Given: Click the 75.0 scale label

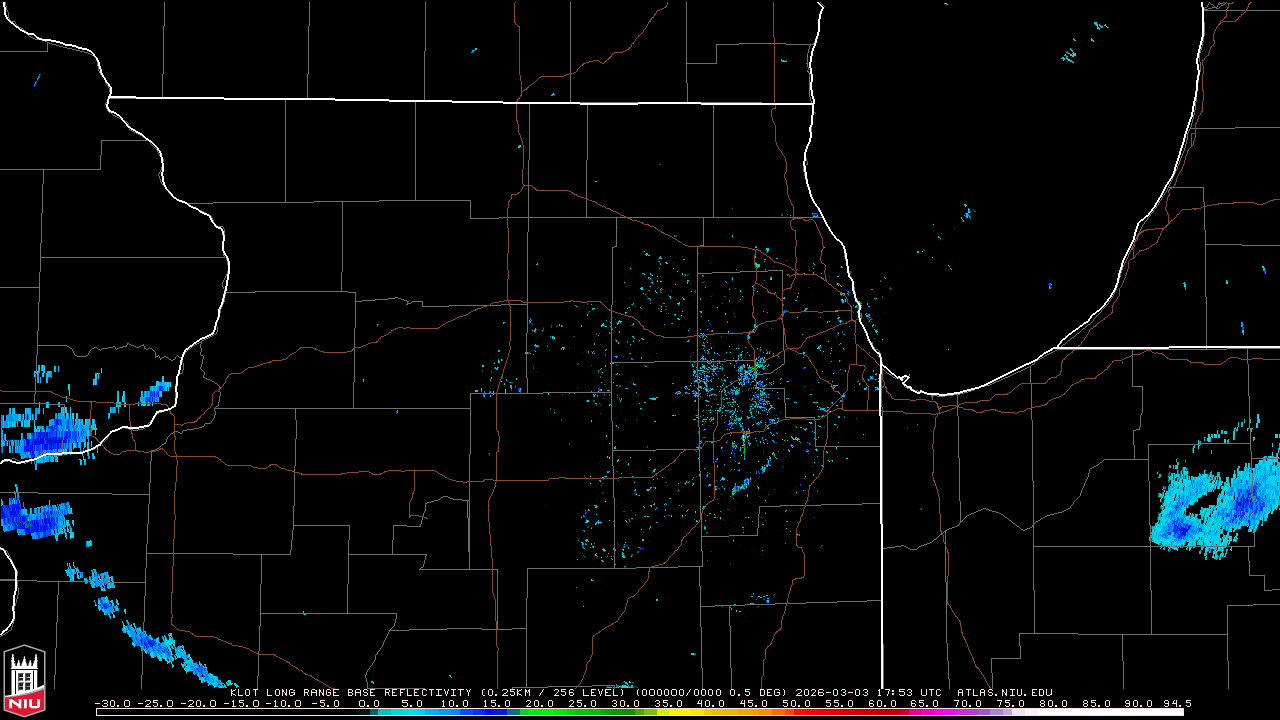Looking at the screenshot, I should click(1012, 703).
